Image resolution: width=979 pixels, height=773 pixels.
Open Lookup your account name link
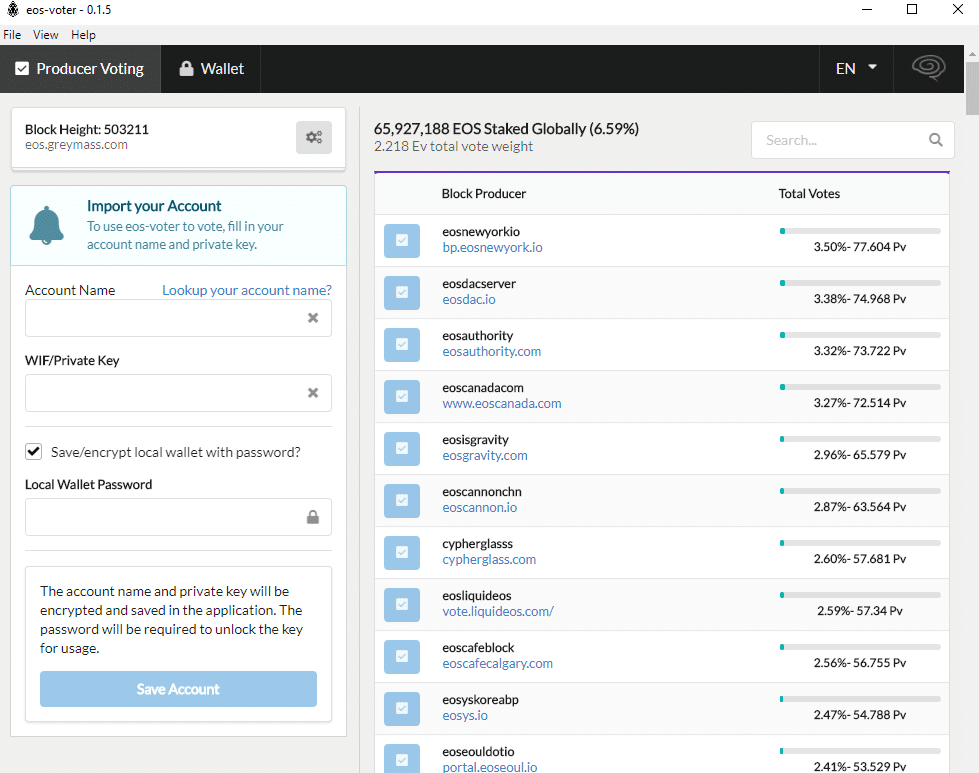click(x=247, y=290)
